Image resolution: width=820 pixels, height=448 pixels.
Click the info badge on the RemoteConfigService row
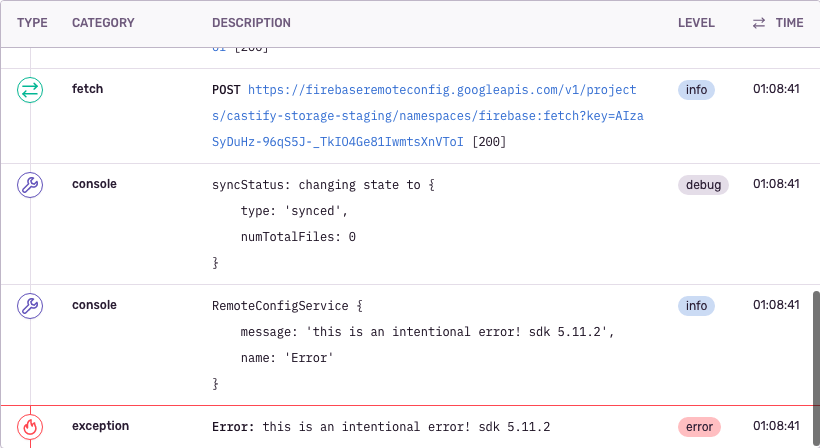696,306
